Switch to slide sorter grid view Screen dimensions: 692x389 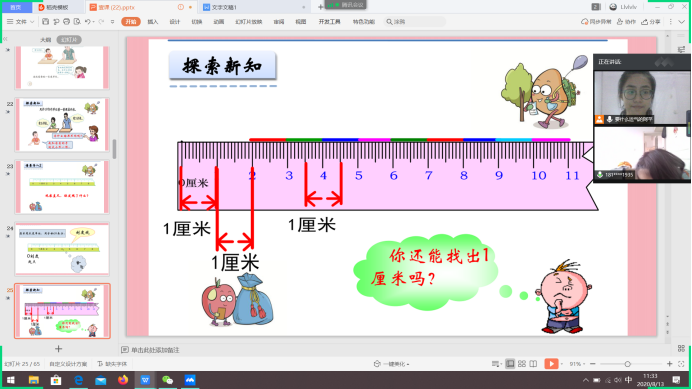pos(522,364)
